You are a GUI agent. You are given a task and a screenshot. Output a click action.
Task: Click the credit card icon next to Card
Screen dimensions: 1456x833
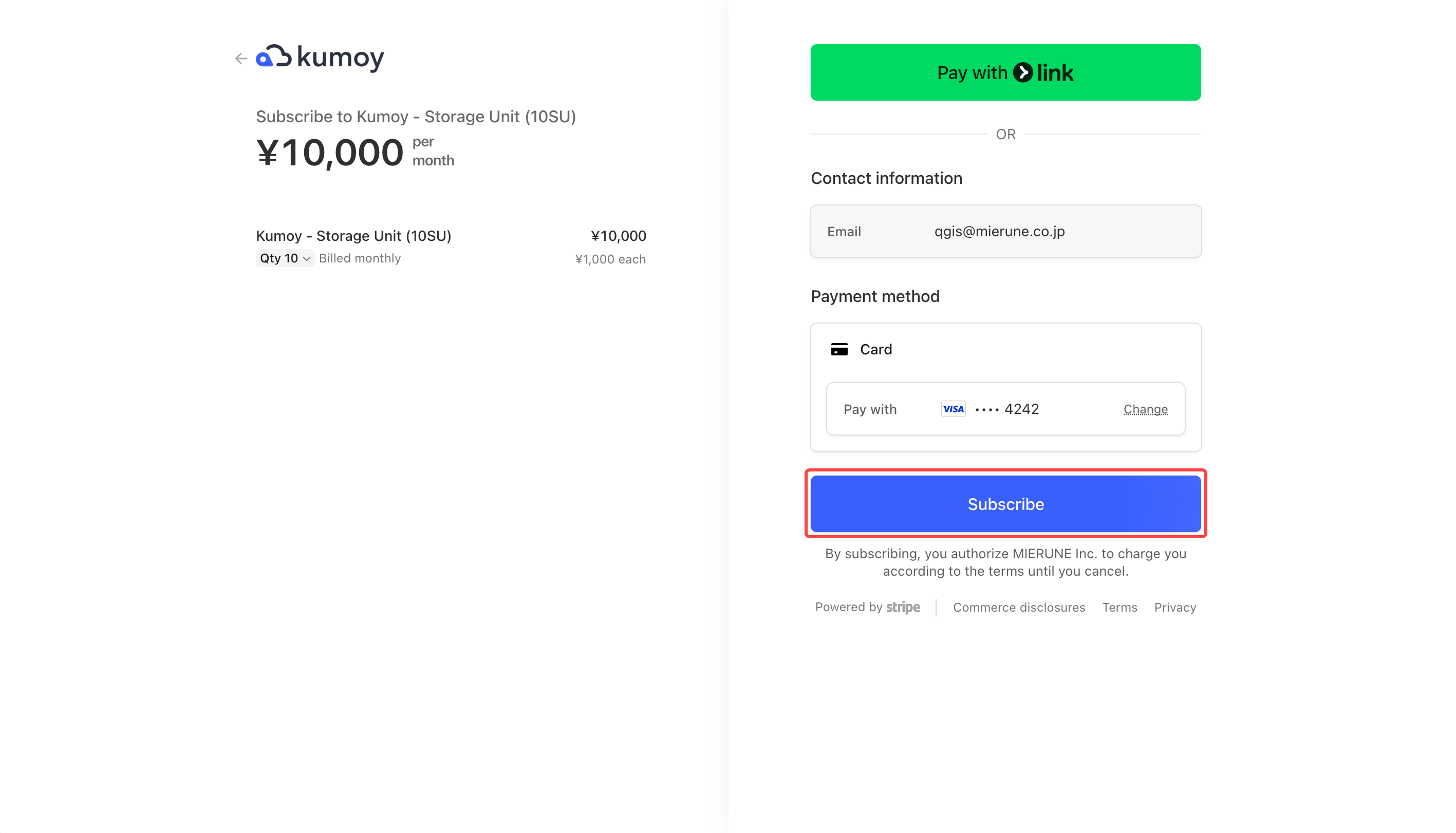click(x=839, y=350)
